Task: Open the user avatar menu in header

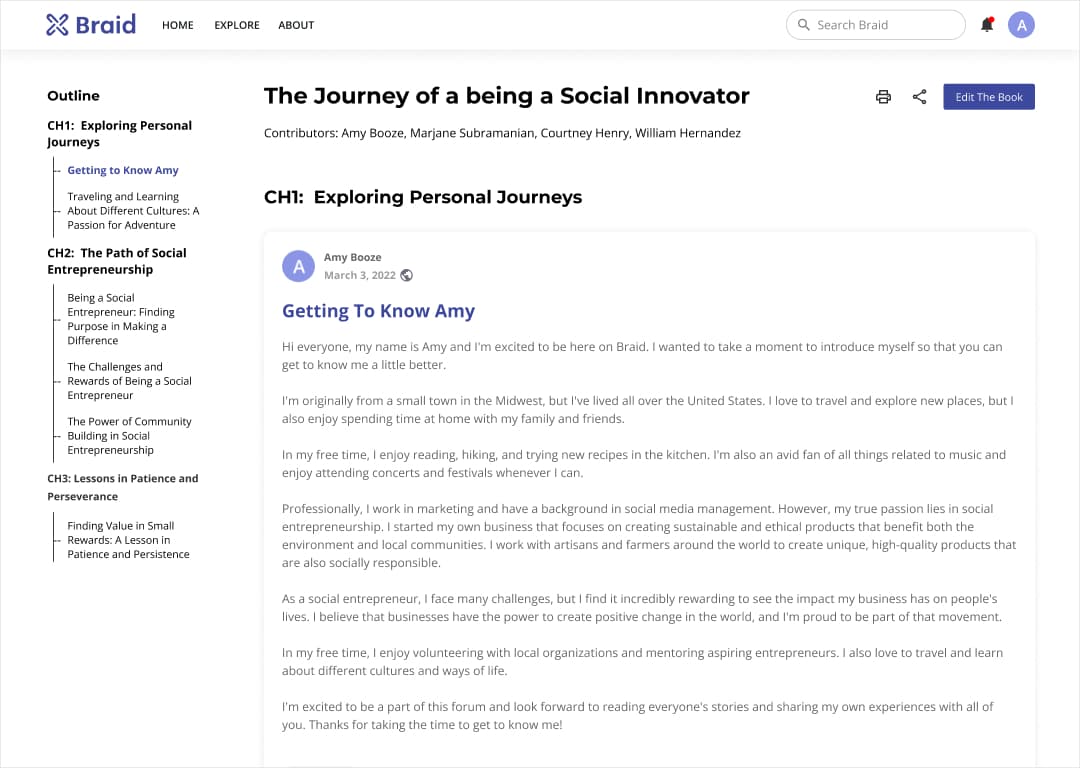Action: tap(1020, 25)
